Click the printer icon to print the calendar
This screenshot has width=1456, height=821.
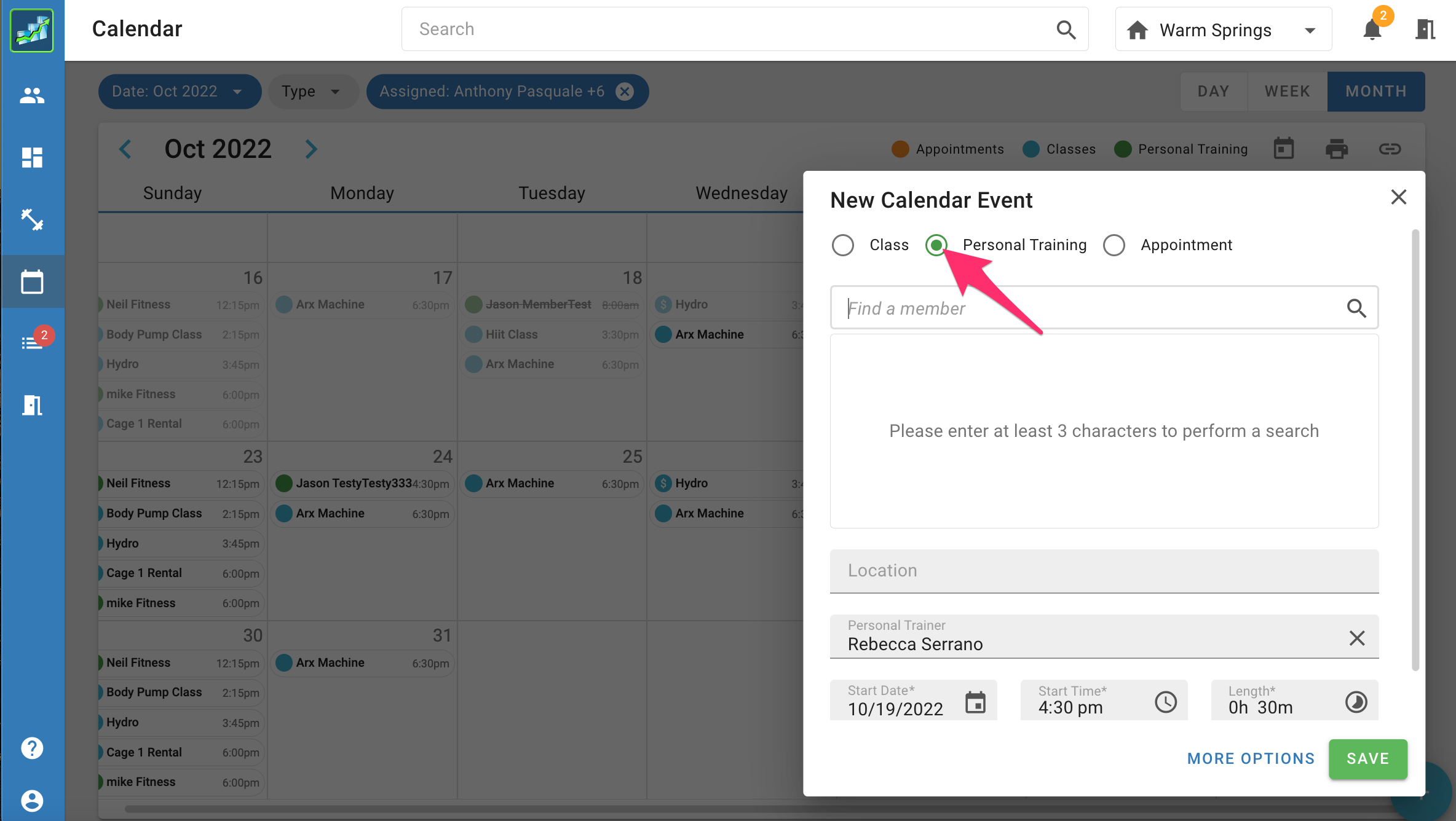[x=1336, y=148]
